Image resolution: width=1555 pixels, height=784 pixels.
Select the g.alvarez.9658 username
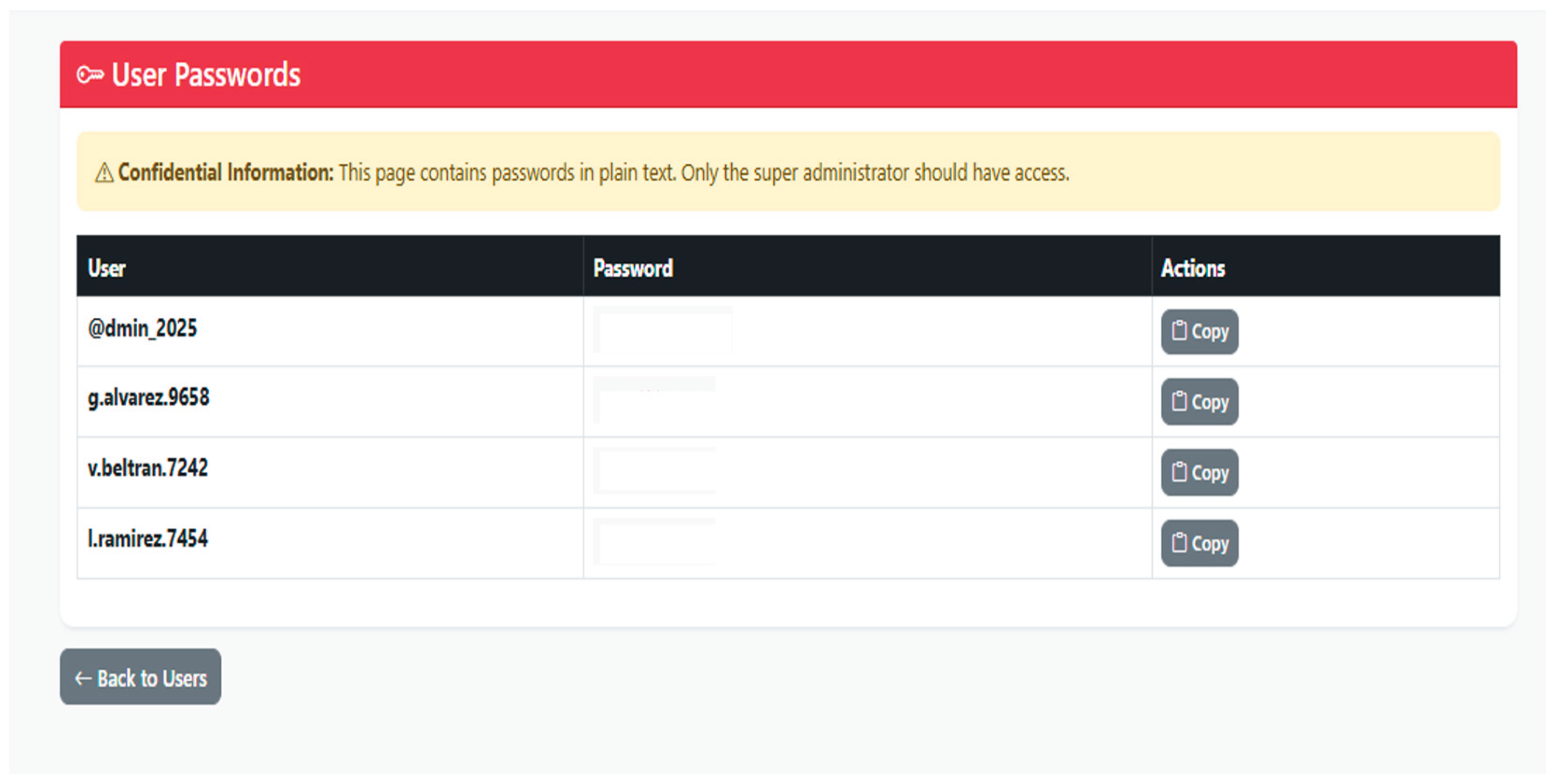pyautogui.click(x=148, y=398)
